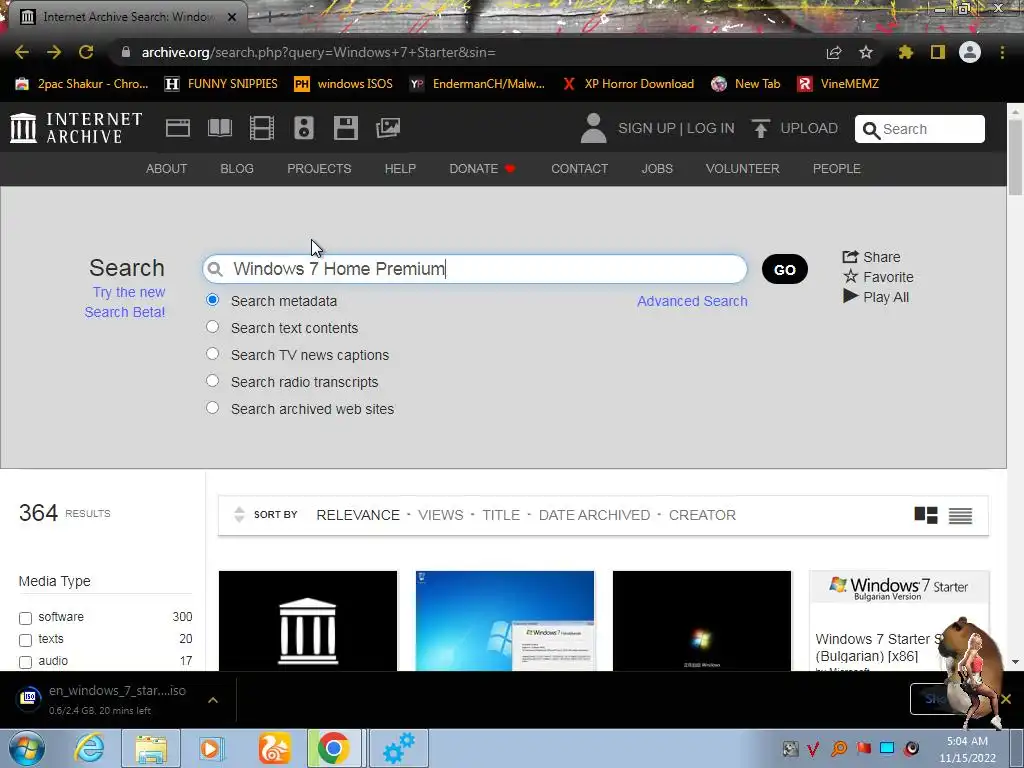The height and width of the screenshot is (768, 1024).
Task: Open the CONTACT menu item
Action: [579, 168]
